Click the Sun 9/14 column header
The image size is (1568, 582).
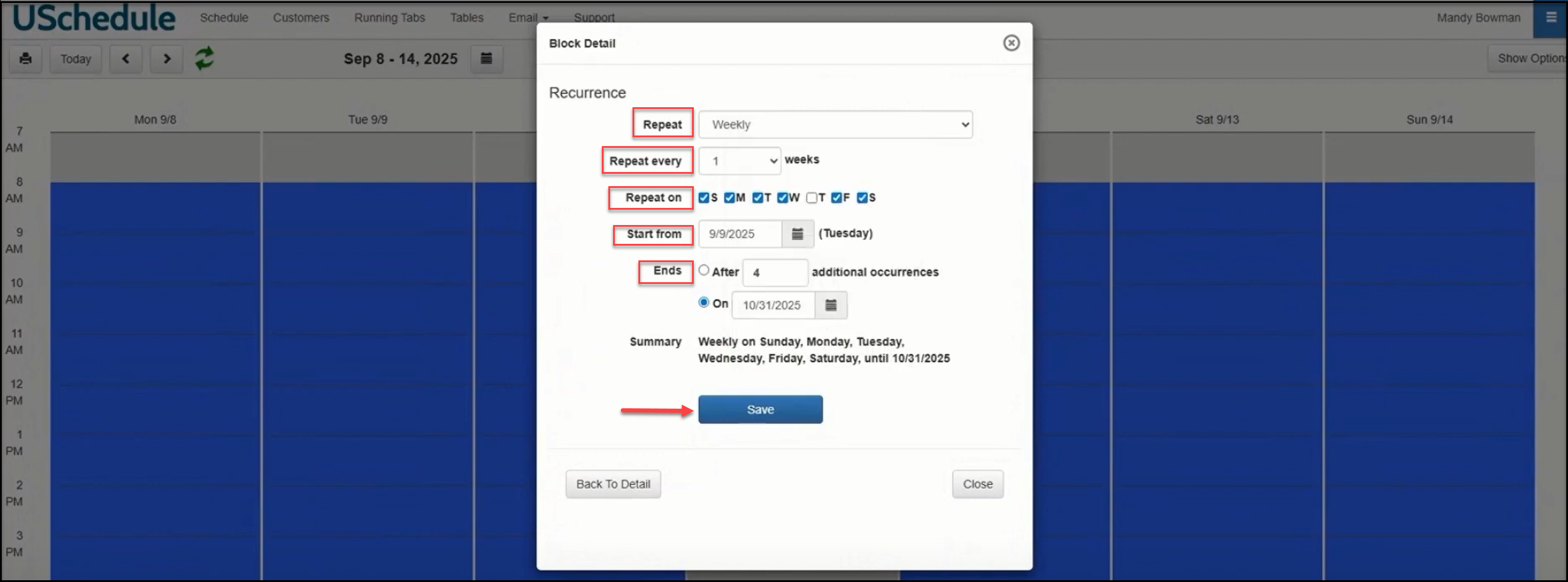click(1429, 120)
